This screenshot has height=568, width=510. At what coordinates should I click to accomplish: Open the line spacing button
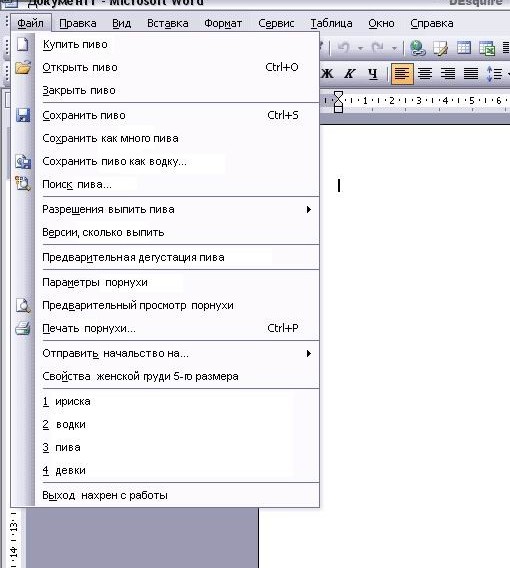coord(495,74)
